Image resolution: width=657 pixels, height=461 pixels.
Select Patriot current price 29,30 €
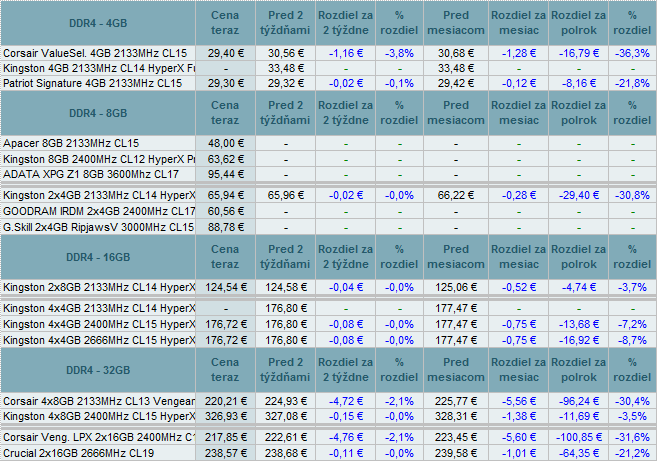[x=225, y=83]
